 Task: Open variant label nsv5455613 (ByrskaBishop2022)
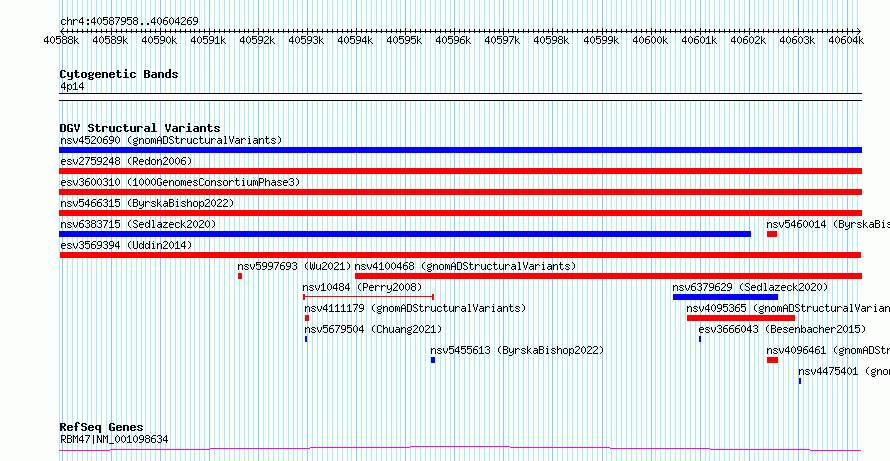click(517, 350)
